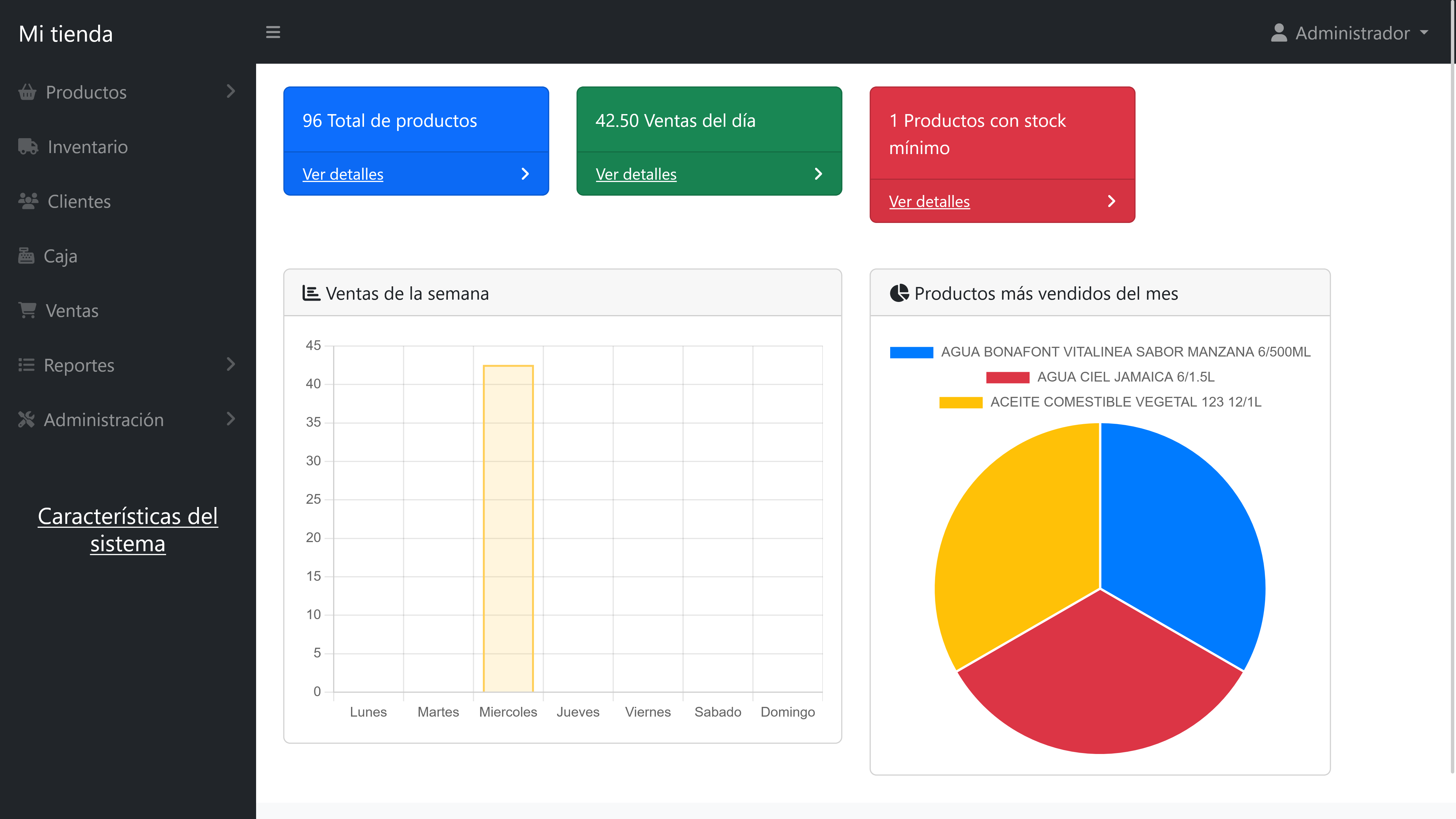The width and height of the screenshot is (1456, 819).
Task: Click the Productos basket icon
Action: click(x=27, y=92)
